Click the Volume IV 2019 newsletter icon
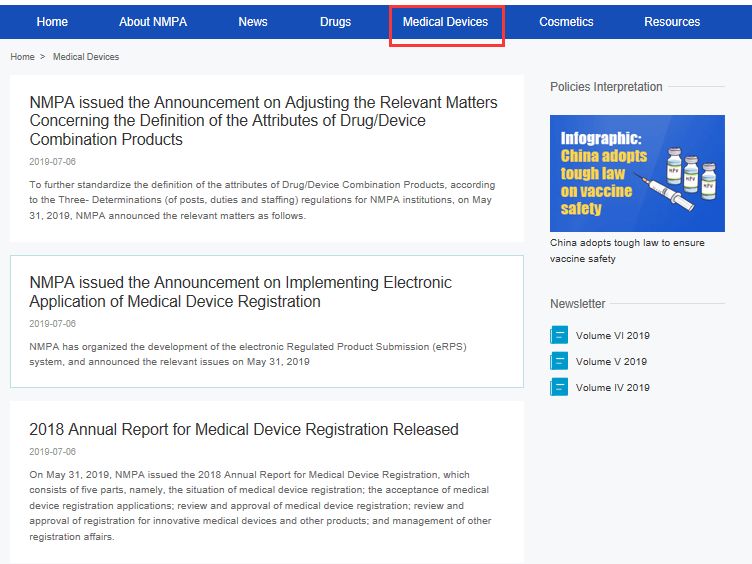Viewport: 752px width, 564px height. pos(559,388)
